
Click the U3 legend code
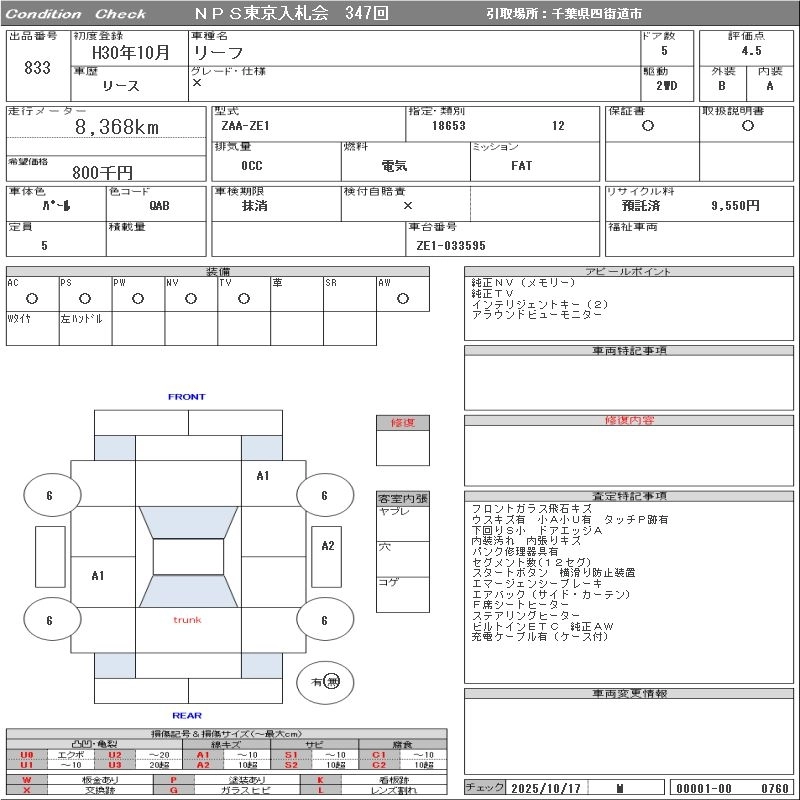pos(115,765)
